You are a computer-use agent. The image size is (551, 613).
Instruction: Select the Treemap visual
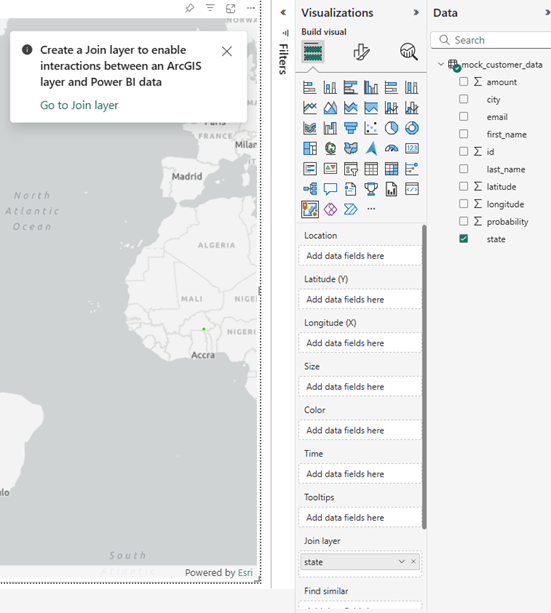click(310, 148)
